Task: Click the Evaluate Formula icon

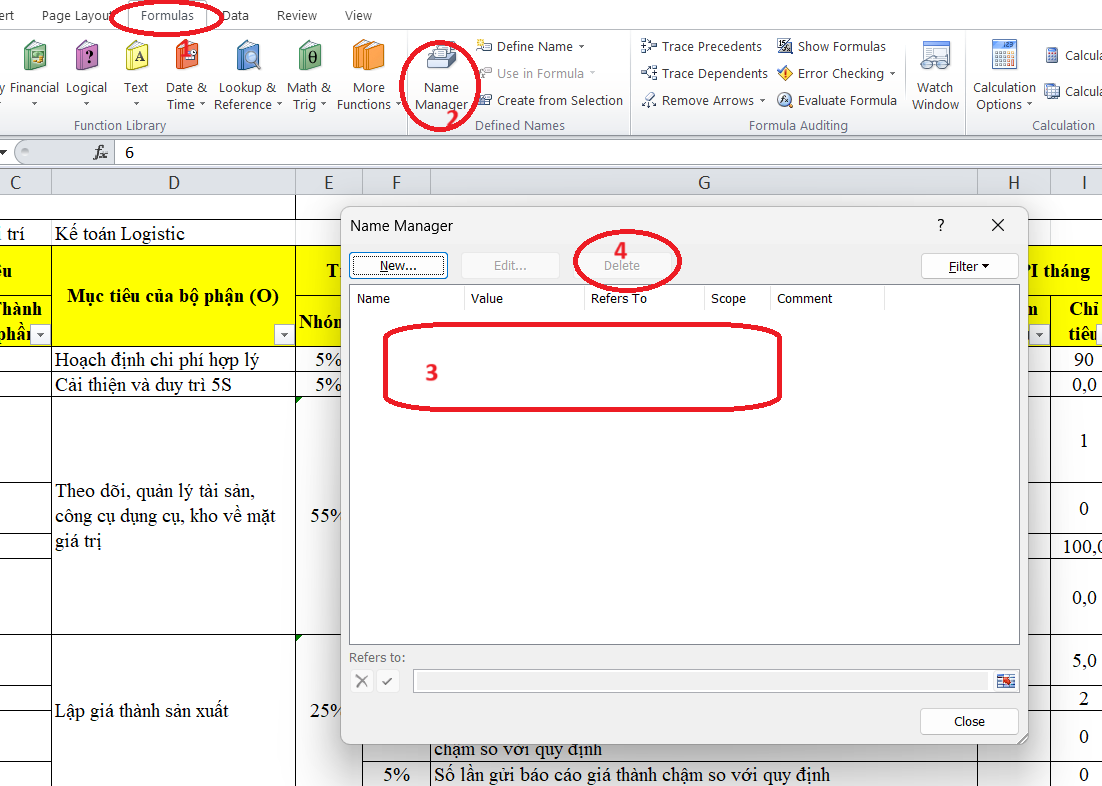Action: click(785, 100)
